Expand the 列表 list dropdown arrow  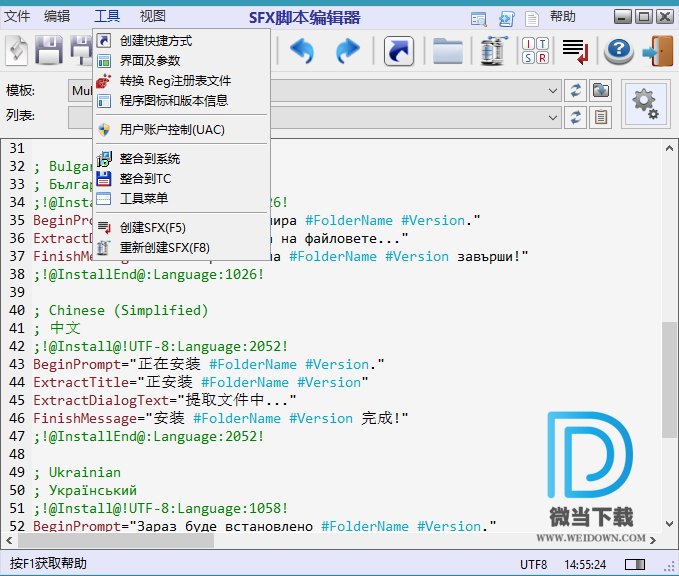[553, 117]
